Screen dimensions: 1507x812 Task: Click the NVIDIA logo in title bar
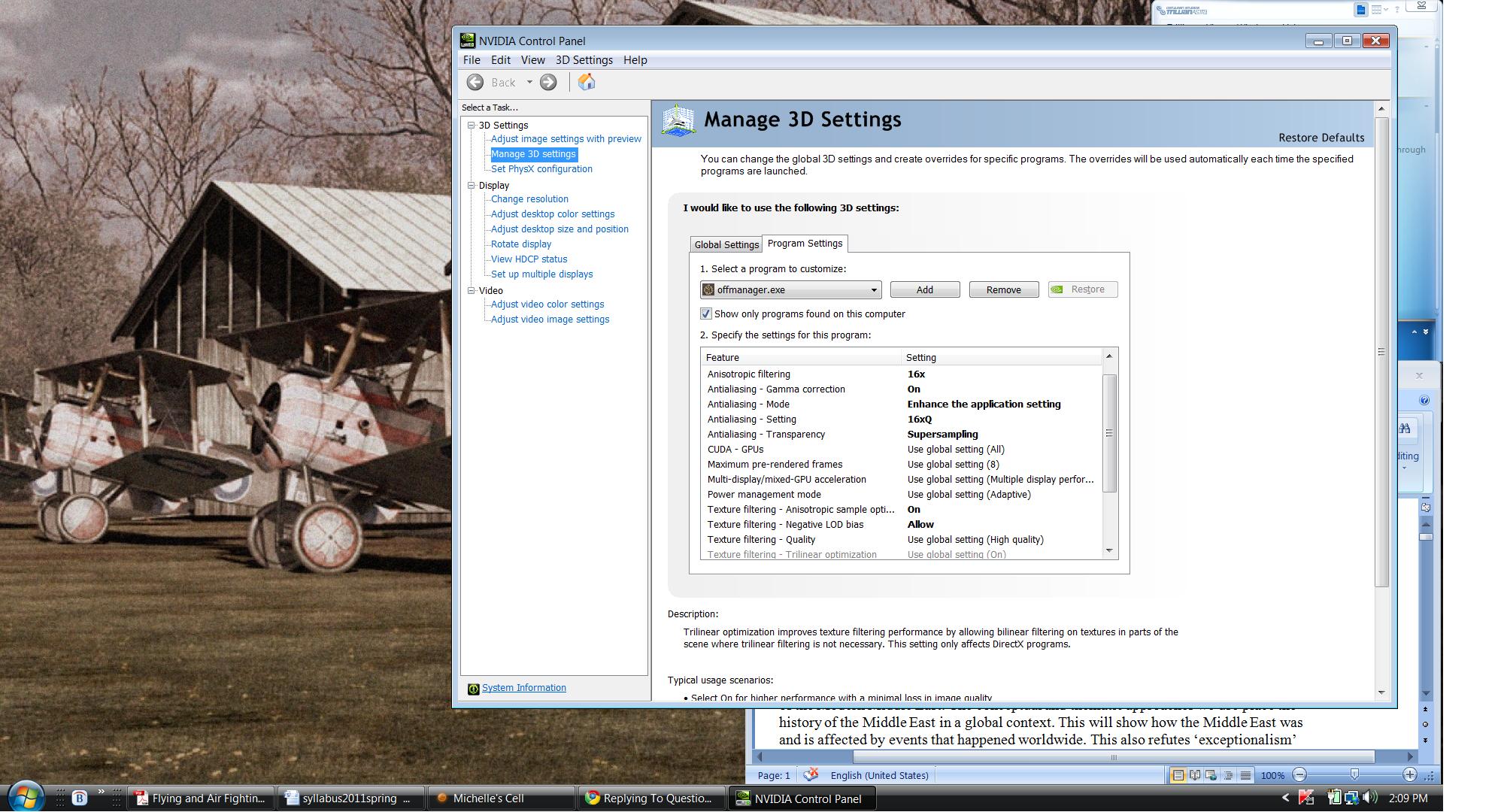point(468,41)
